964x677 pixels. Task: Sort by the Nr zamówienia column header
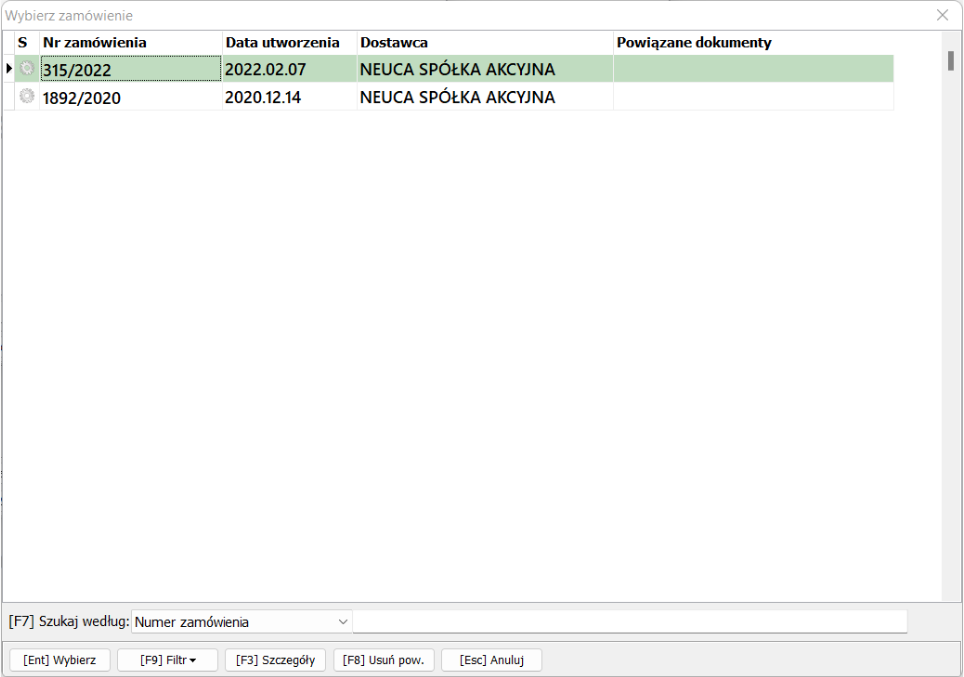point(131,42)
